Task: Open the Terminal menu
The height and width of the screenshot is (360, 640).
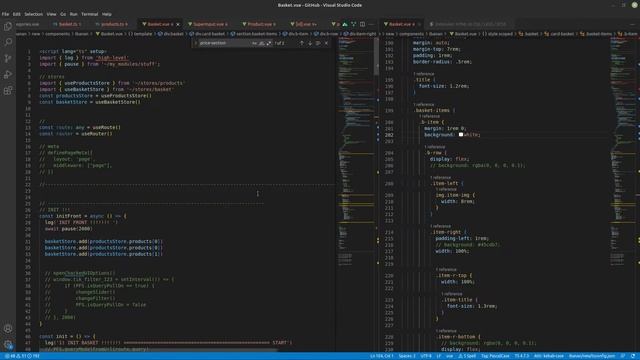Action: tap(89, 14)
